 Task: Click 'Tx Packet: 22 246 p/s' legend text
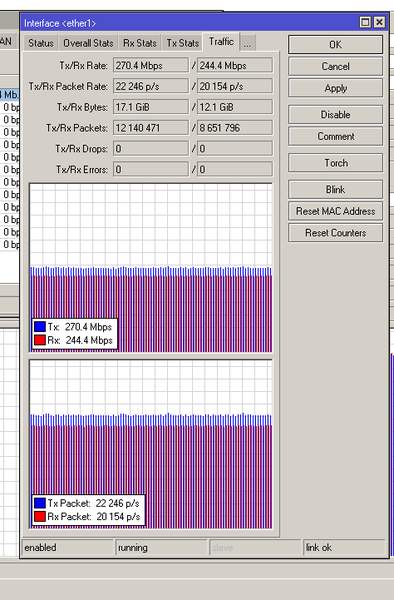pos(94,503)
